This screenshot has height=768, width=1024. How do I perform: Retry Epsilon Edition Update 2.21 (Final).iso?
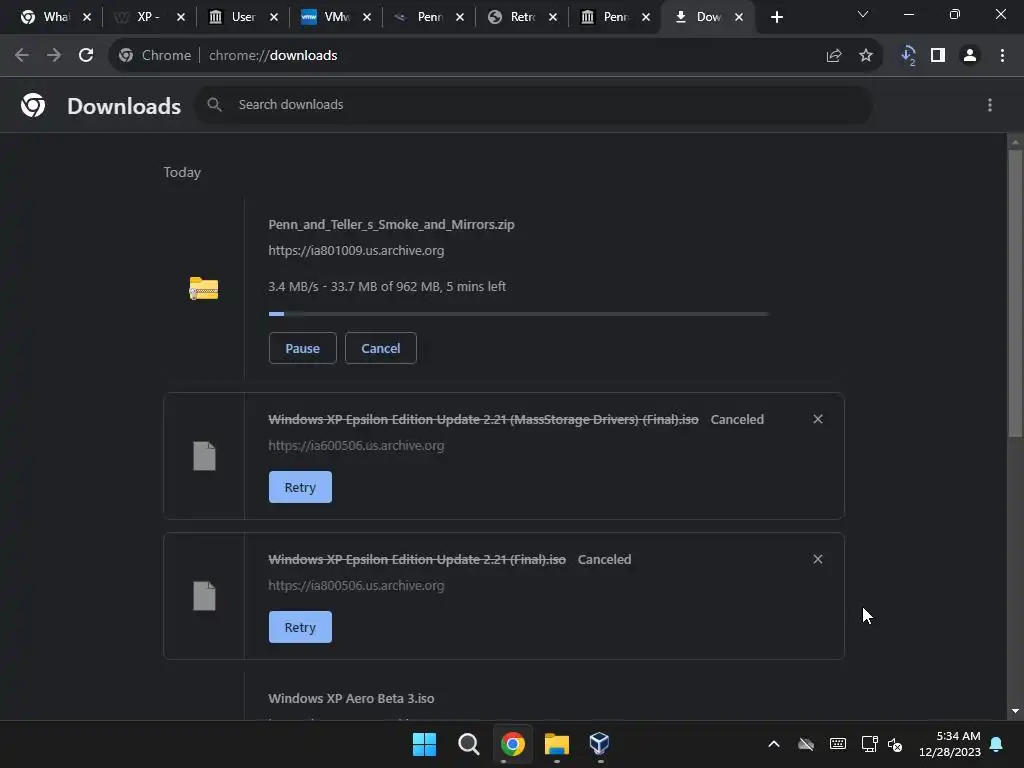[300, 627]
